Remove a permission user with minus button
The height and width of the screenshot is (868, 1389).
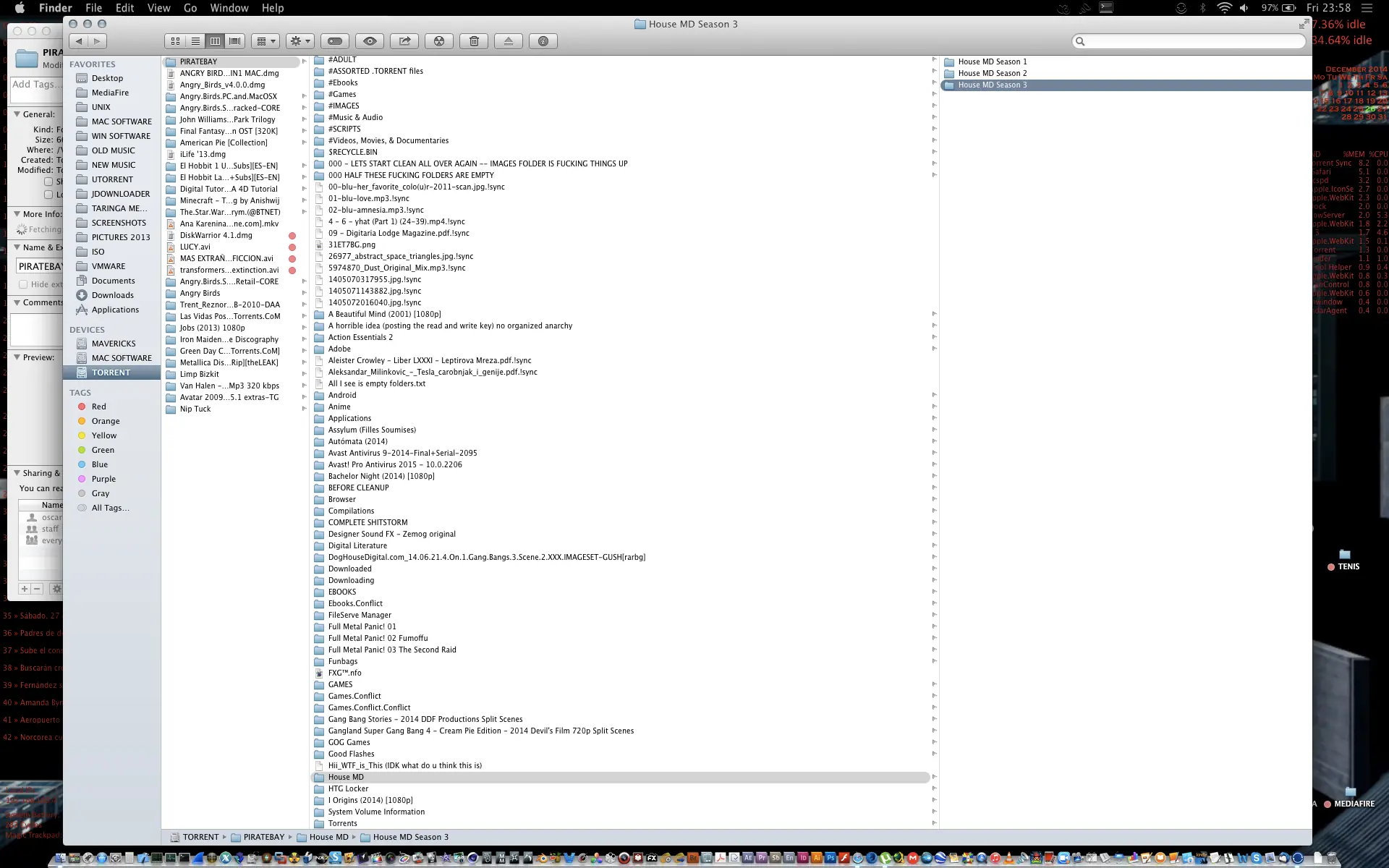click(x=38, y=589)
